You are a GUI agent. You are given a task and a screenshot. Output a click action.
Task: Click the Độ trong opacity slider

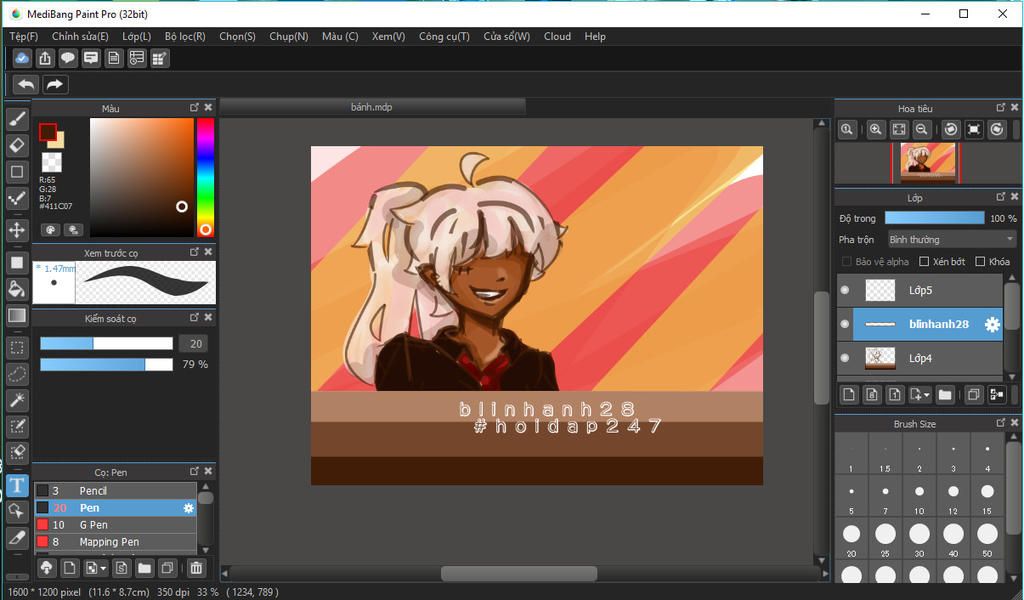click(x=935, y=218)
